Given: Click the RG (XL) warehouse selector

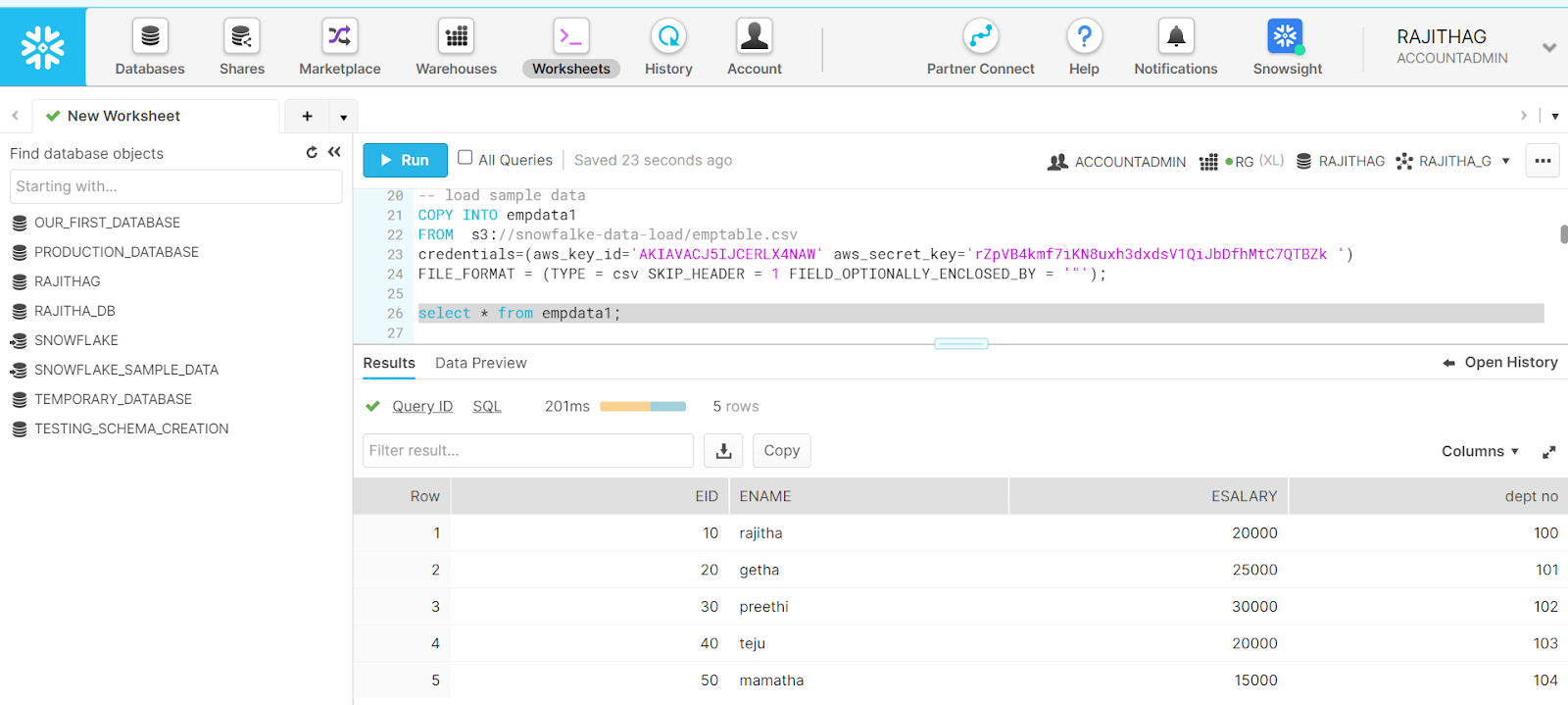Looking at the screenshot, I should pos(1242,162).
